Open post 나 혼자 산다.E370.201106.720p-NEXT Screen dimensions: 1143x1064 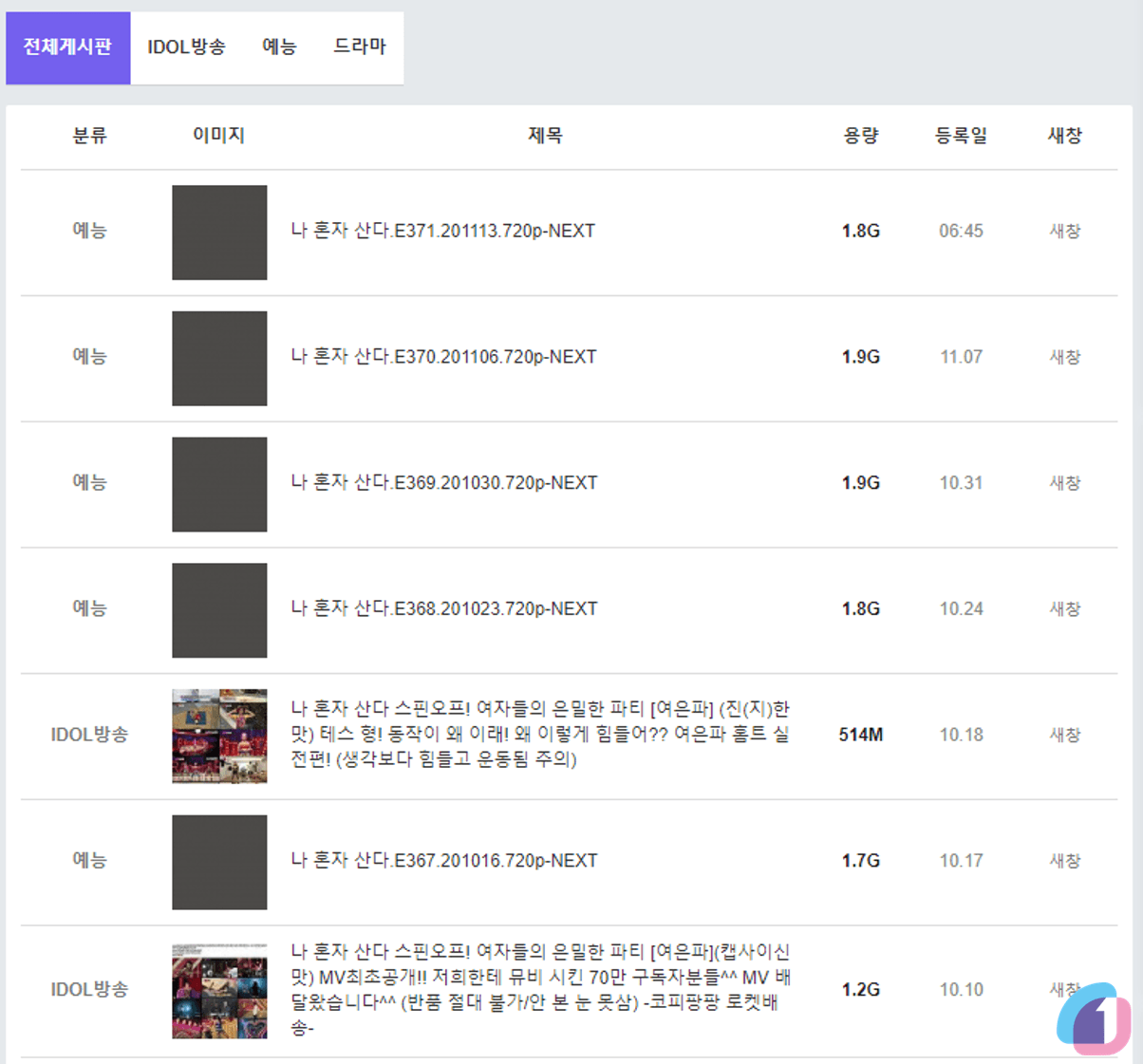[443, 357]
